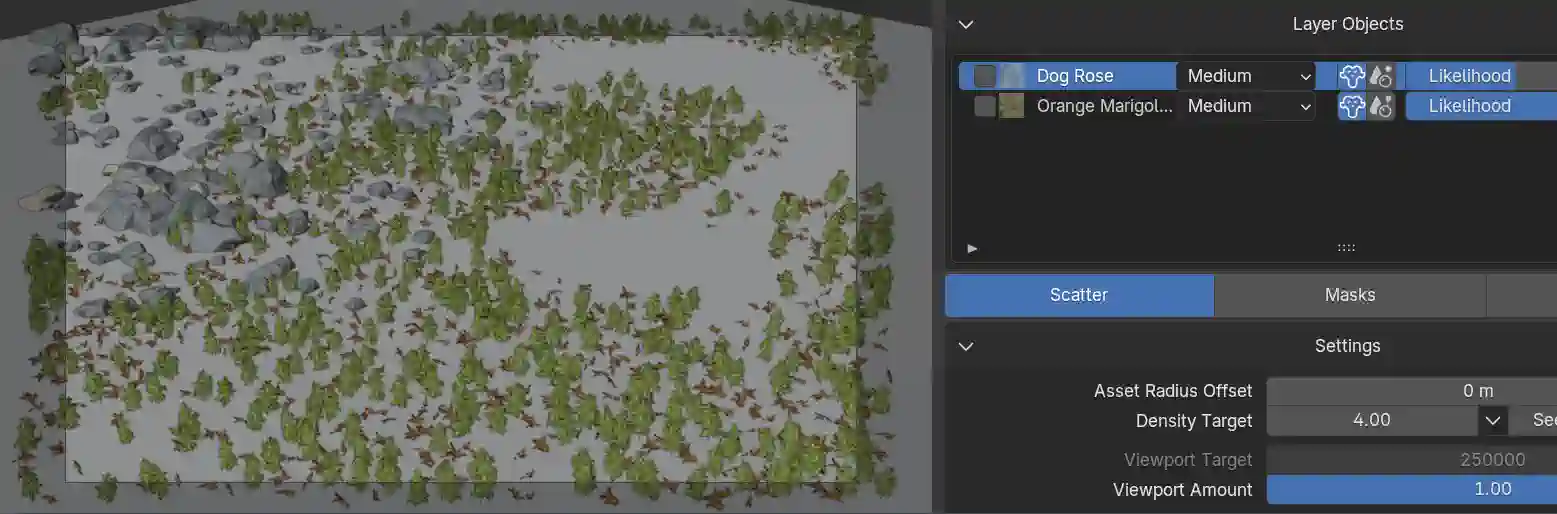Click the Viewport Amount slider

click(1411, 489)
